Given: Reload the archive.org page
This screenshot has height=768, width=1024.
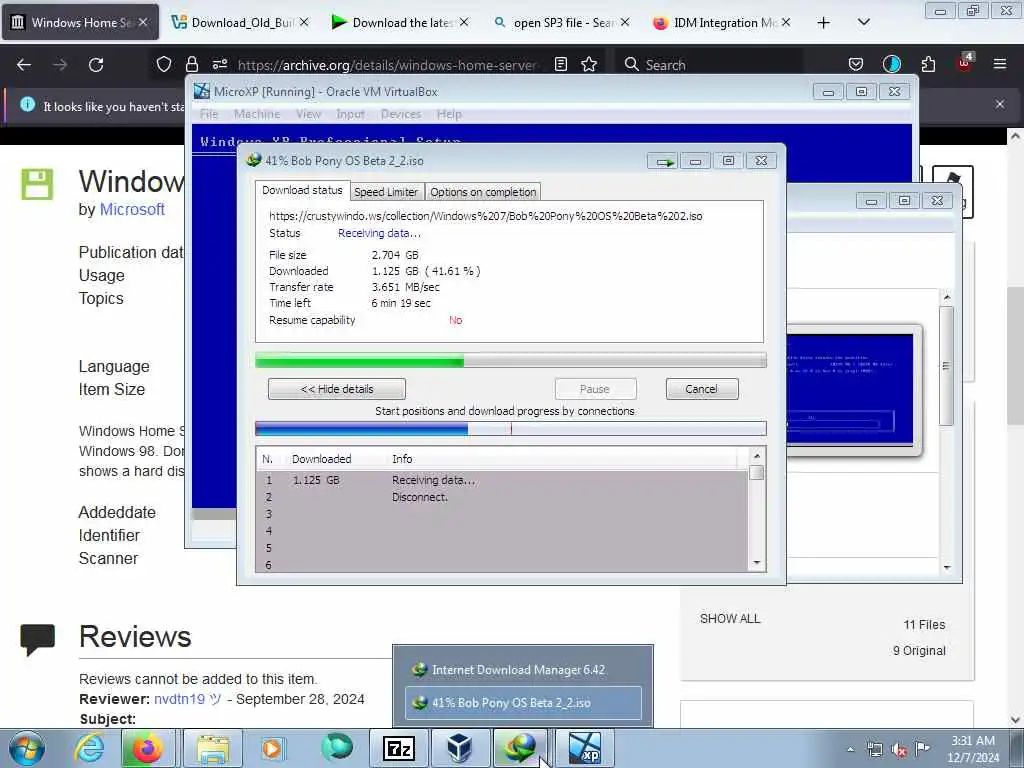Looking at the screenshot, I should pyautogui.click(x=96, y=65).
